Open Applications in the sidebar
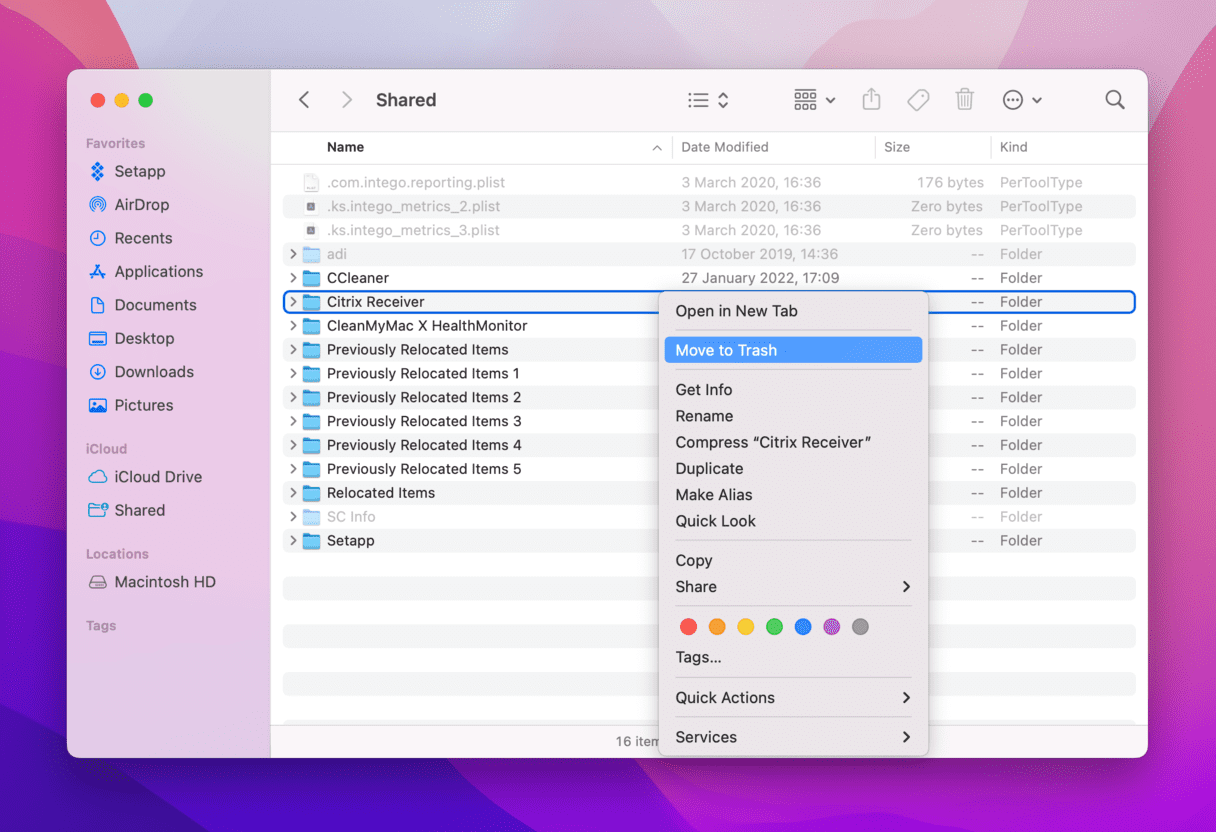The image size is (1216, 832). point(146,271)
